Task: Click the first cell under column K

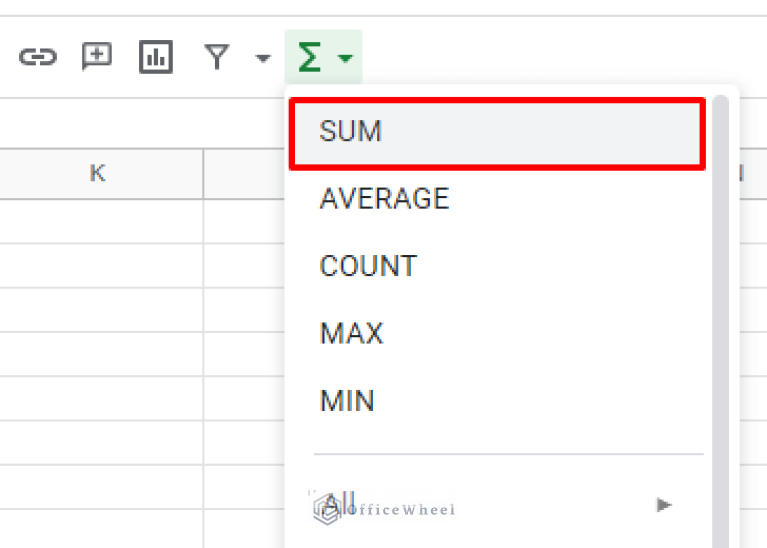Action: coord(100,221)
